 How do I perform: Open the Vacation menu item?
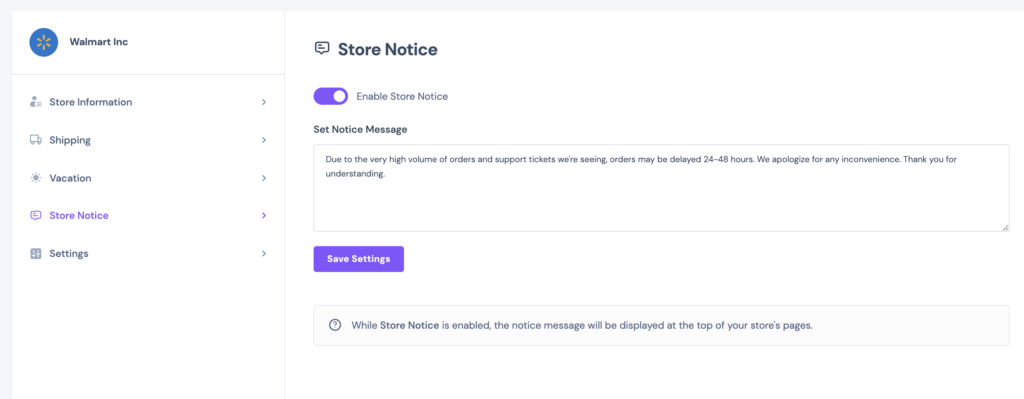point(148,178)
